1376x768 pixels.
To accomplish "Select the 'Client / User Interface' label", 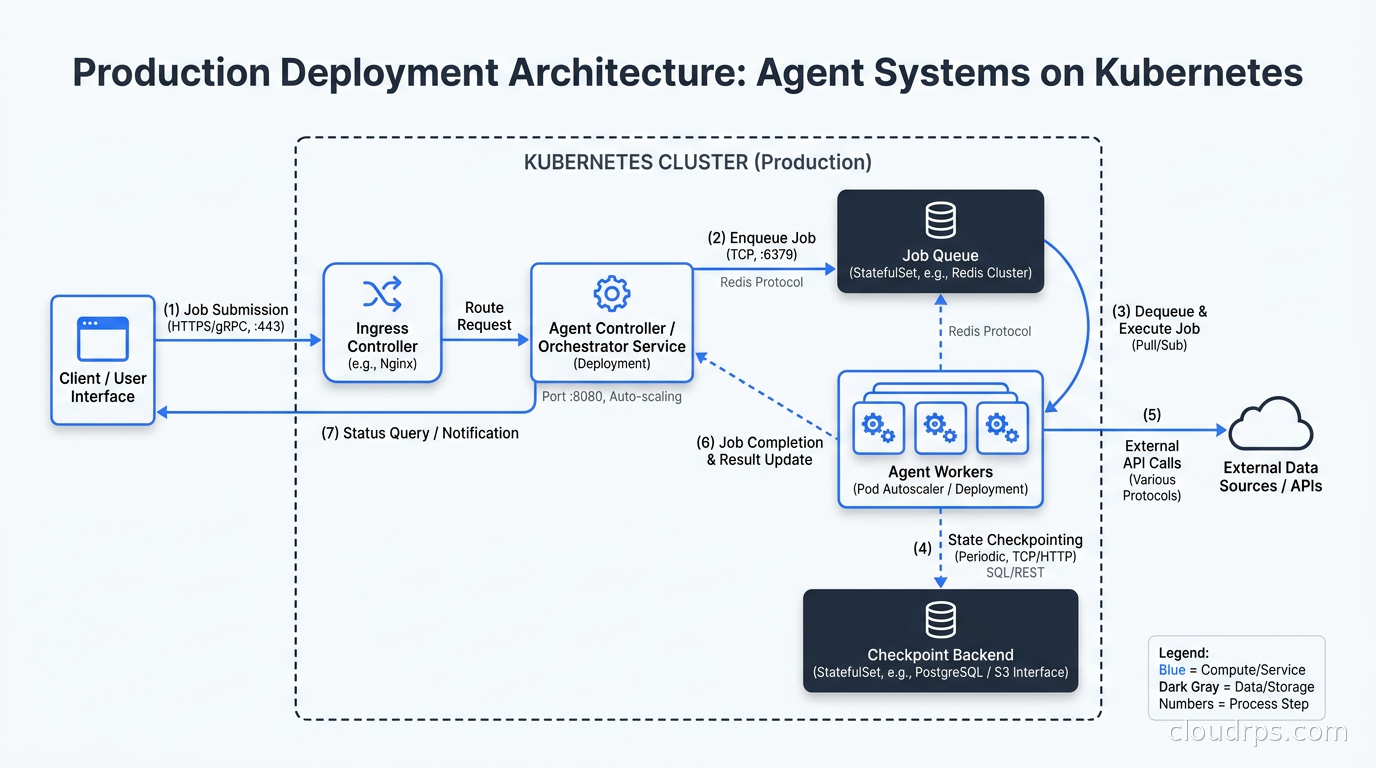I will [103, 387].
